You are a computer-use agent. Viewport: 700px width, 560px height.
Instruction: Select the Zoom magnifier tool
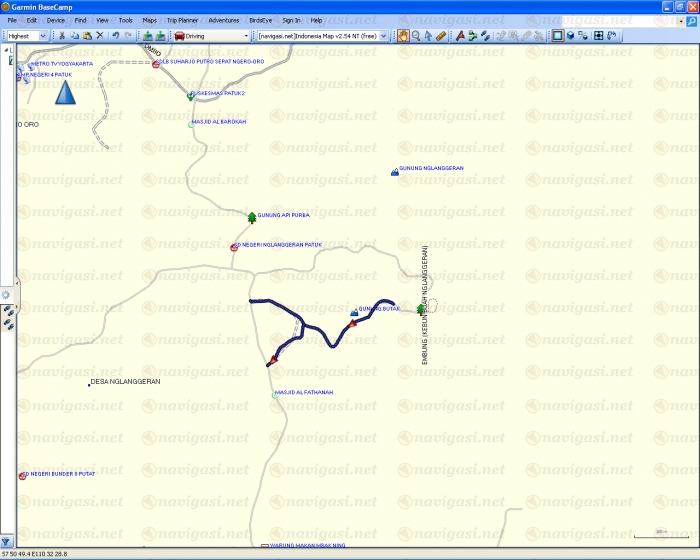point(416,36)
